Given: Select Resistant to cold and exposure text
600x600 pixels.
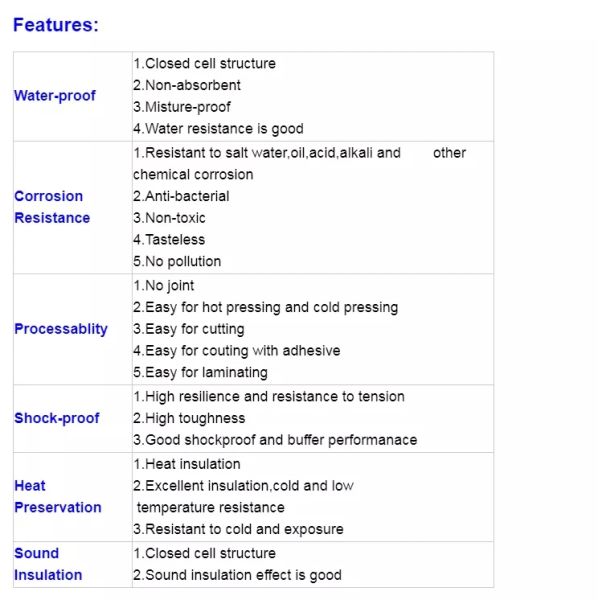Looking at the screenshot, I should coord(238,529).
